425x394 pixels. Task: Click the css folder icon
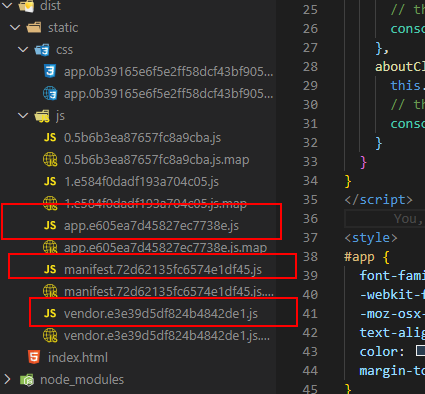click(x=42, y=50)
